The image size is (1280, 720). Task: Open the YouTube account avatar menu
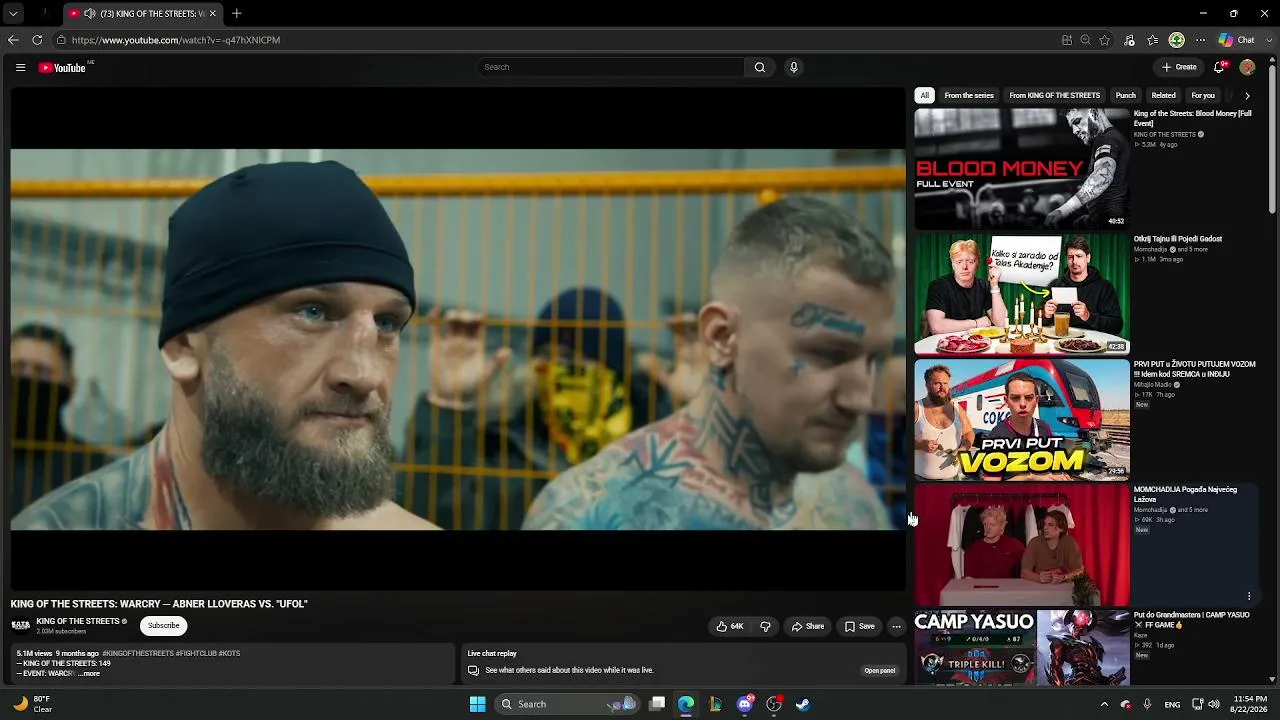(1247, 67)
